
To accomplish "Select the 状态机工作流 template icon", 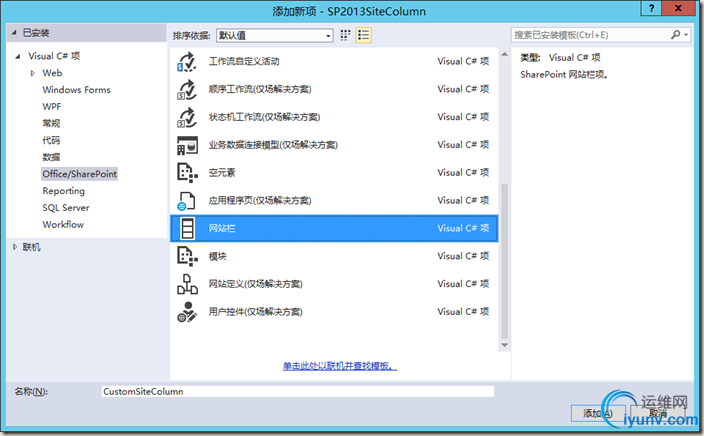I will click(x=187, y=117).
